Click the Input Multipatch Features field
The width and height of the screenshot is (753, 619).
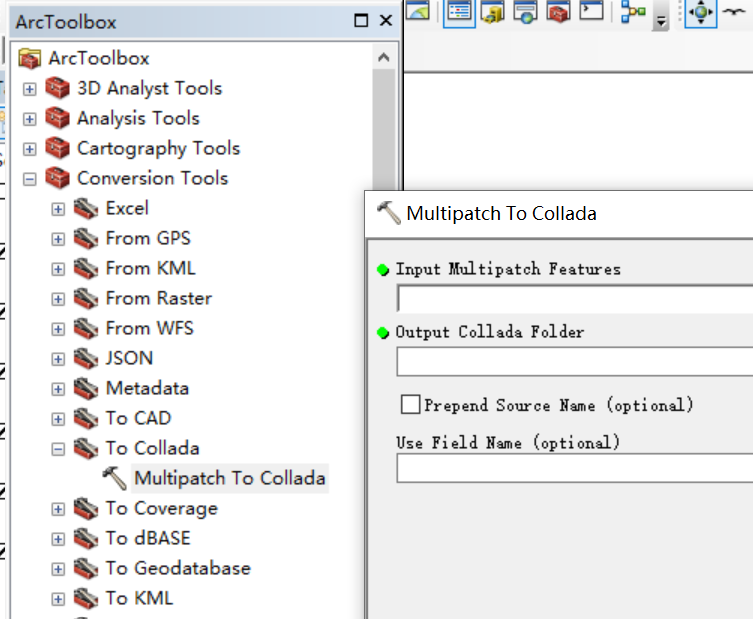pyautogui.click(x=575, y=299)
